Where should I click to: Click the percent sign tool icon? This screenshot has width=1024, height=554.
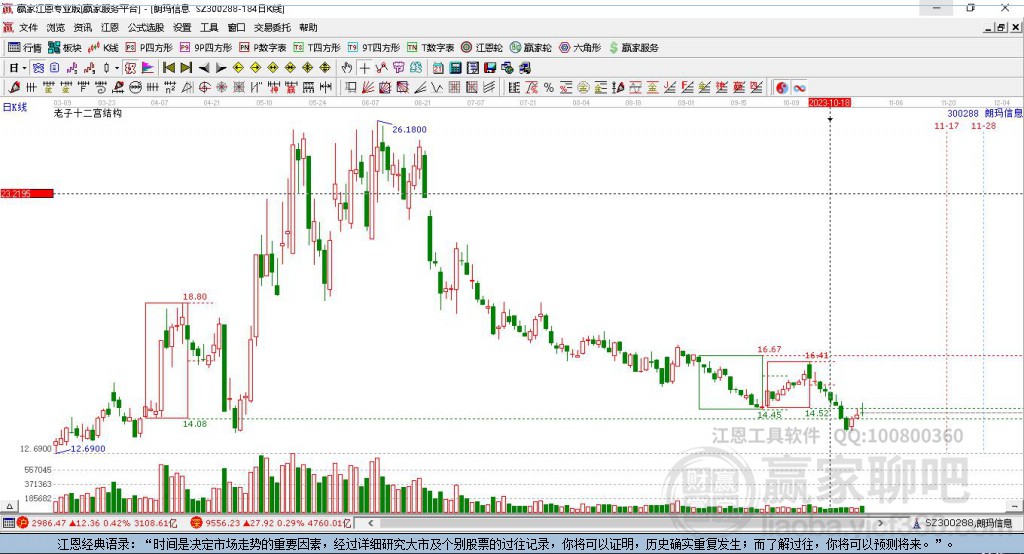pos(549,88)
